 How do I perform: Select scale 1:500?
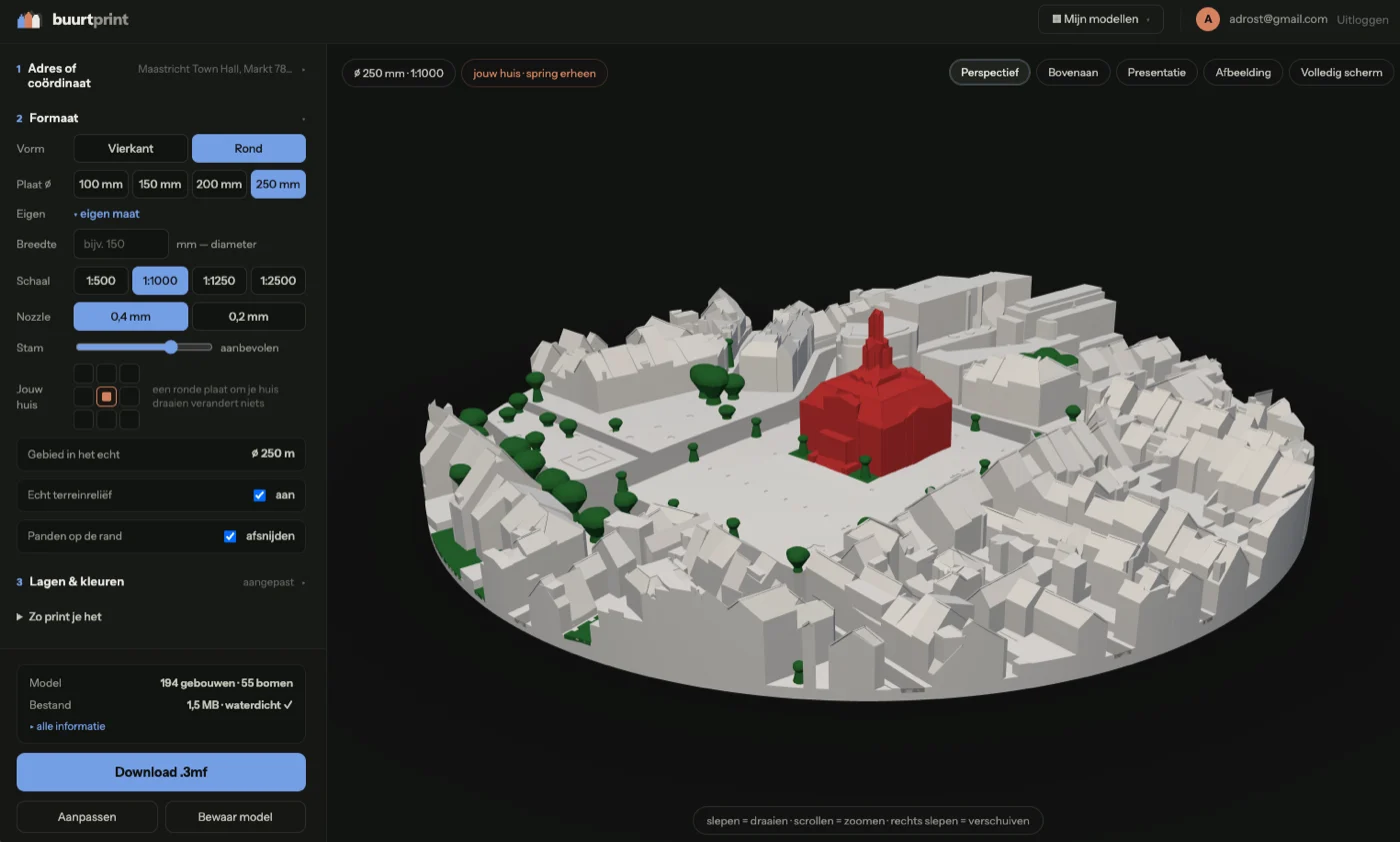(x=101, y=281)
